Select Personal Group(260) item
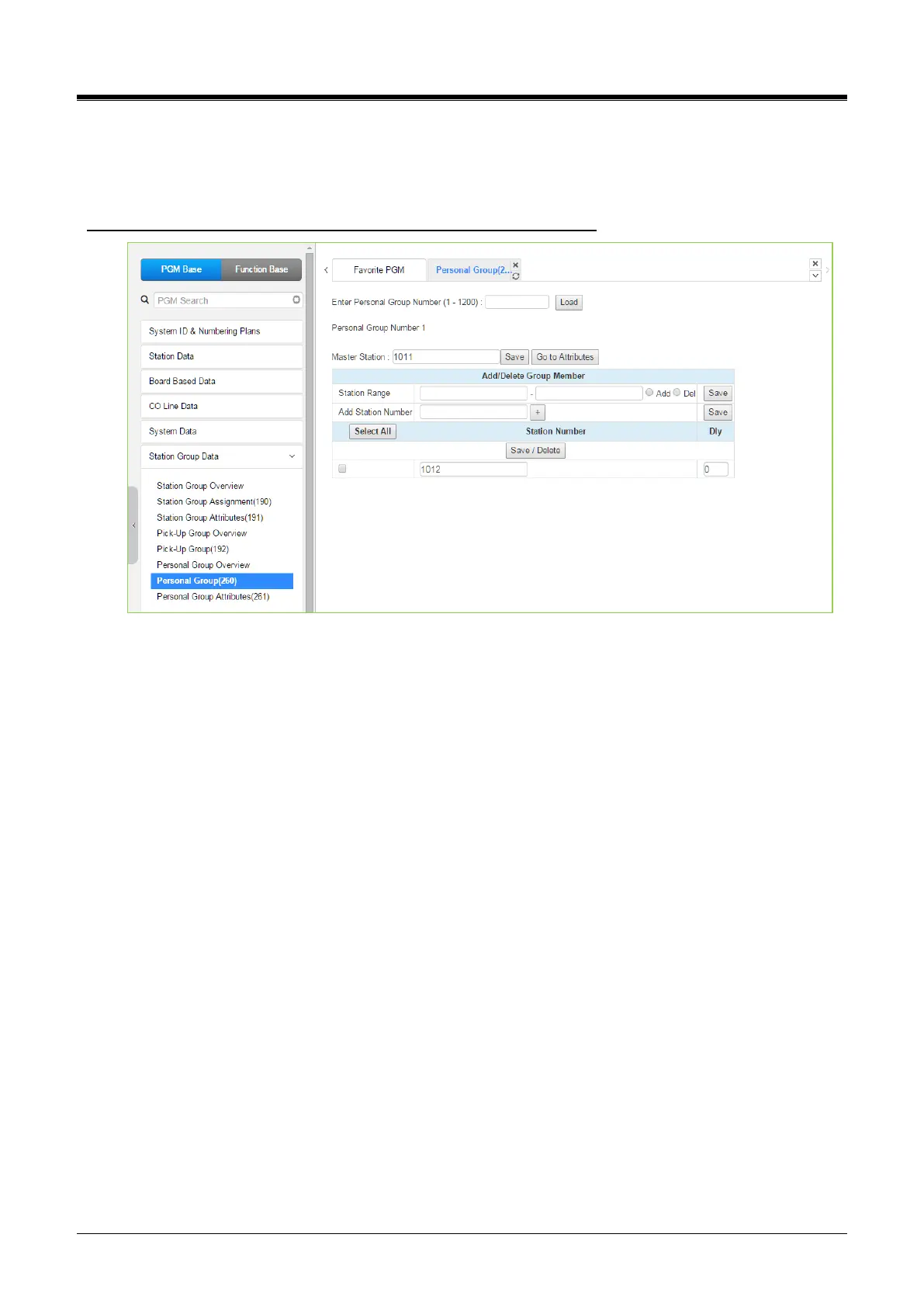Image resolution: width=924 pixels, height=1307 pixels. pos(222,581)
